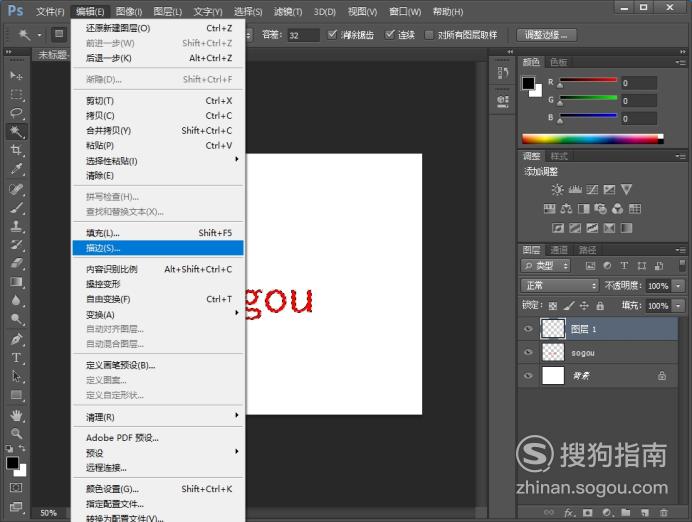Select the Magic Wand tool

[x=16, y=131]
